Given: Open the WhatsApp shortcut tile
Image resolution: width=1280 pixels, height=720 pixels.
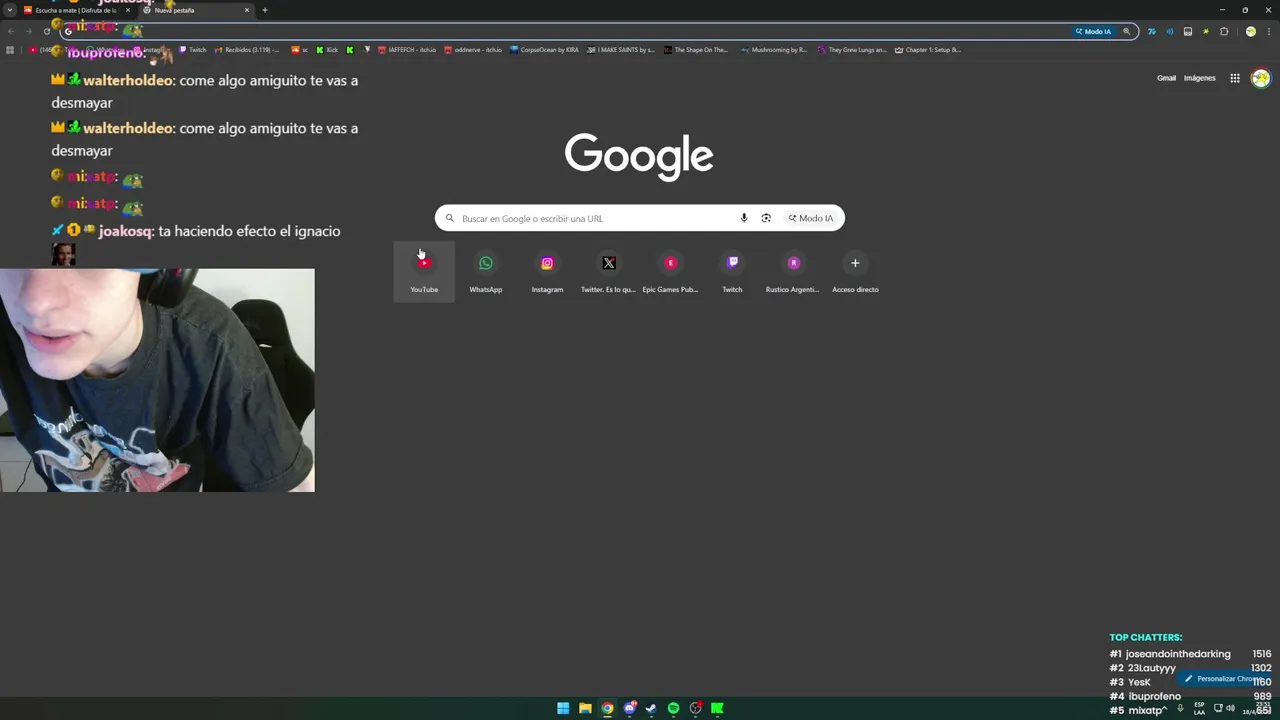Looking at the screenshot, I should tap(485, 271).
